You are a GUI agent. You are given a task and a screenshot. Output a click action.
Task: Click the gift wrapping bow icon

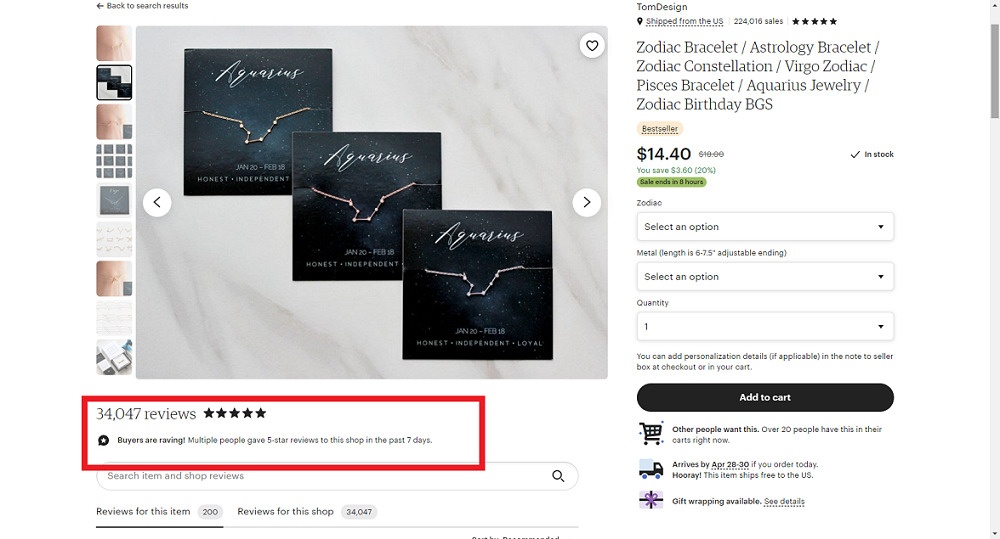tap(651, 499)
